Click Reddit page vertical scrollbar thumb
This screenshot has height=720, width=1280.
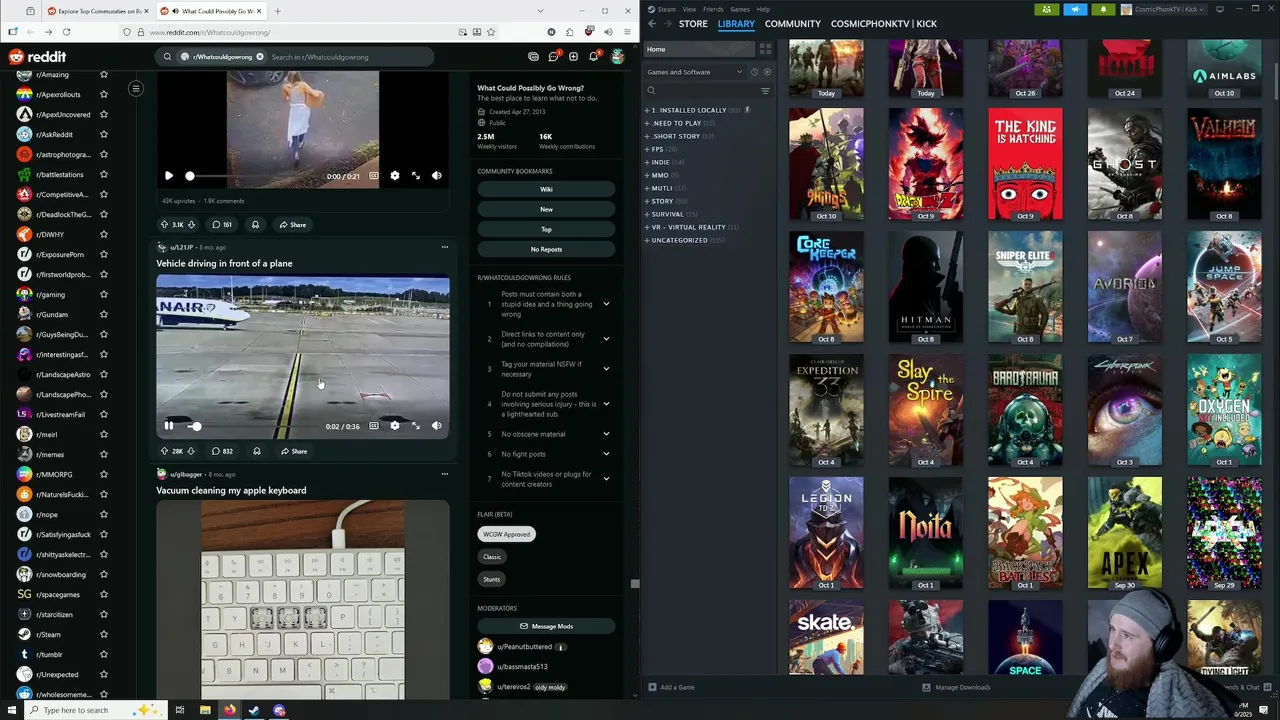click(x=634, y=583)
